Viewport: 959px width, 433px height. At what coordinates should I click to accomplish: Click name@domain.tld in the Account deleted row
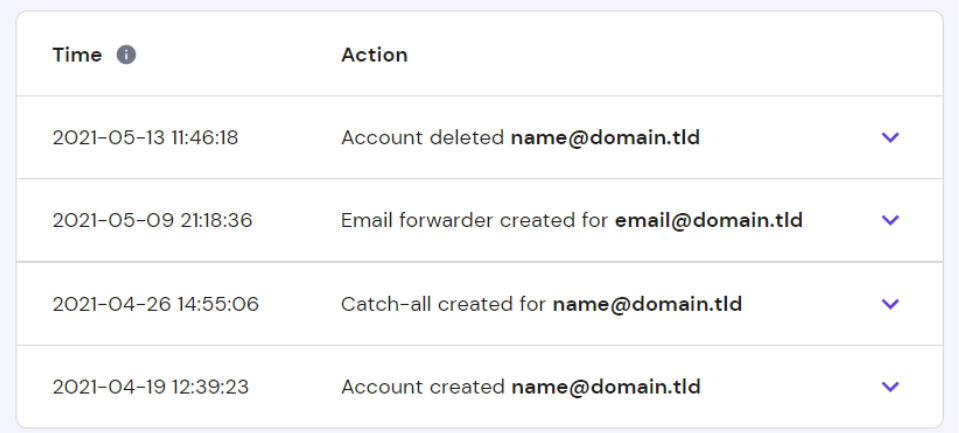click(605, 137)
